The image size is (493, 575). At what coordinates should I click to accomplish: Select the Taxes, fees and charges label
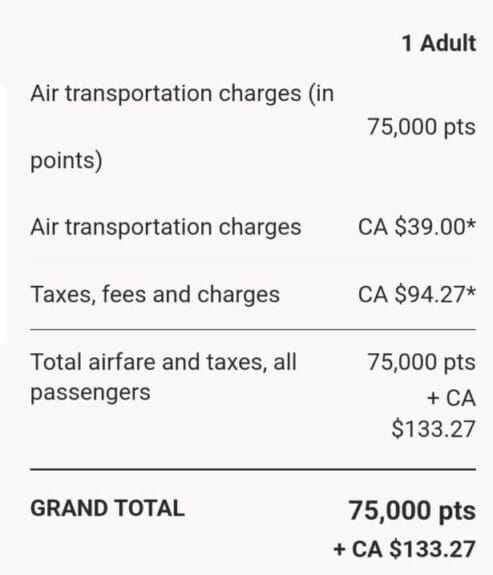pyautogui.click(x=155, y=294)
